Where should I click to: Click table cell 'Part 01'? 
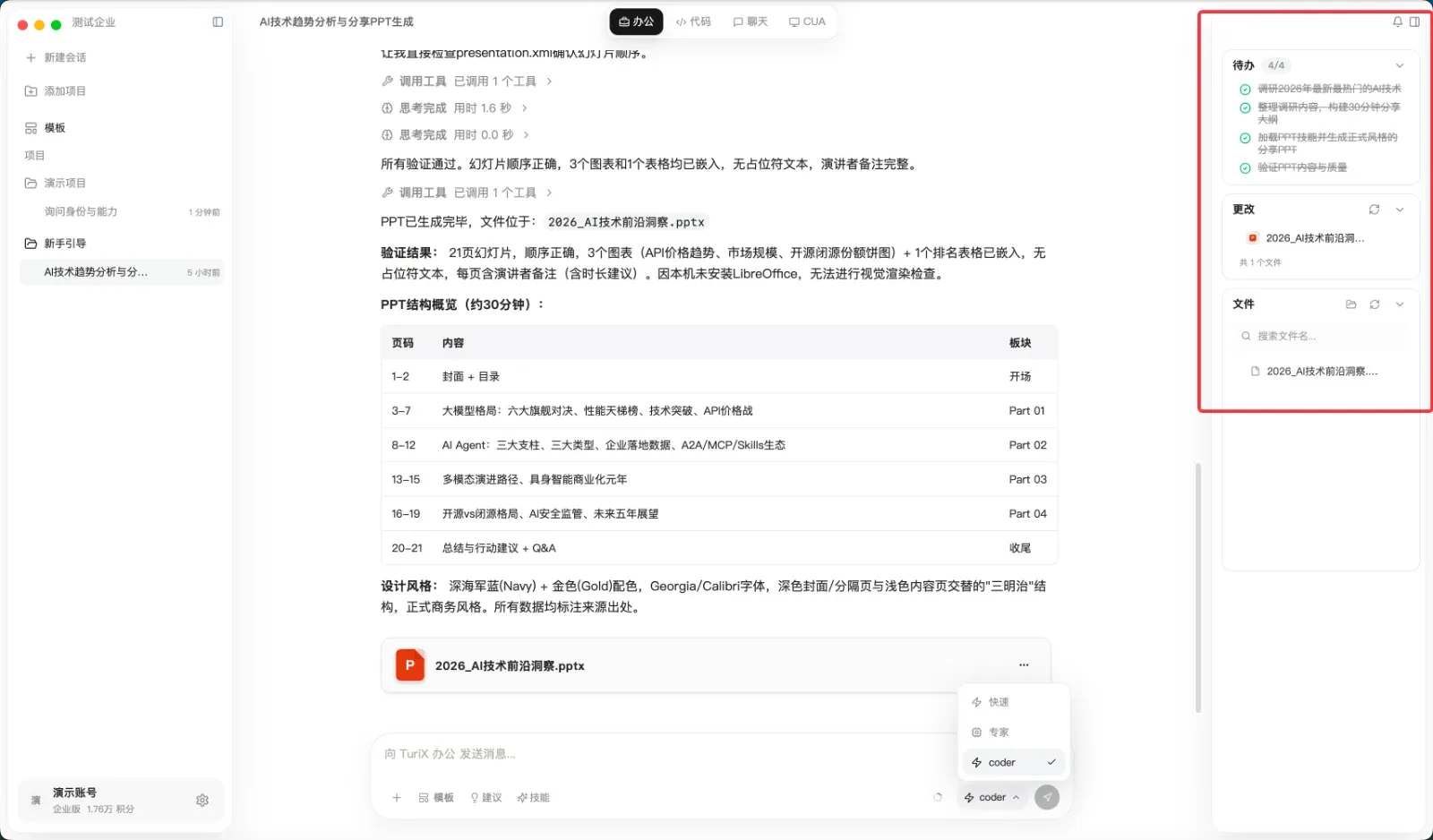[x=1026, y=411]
